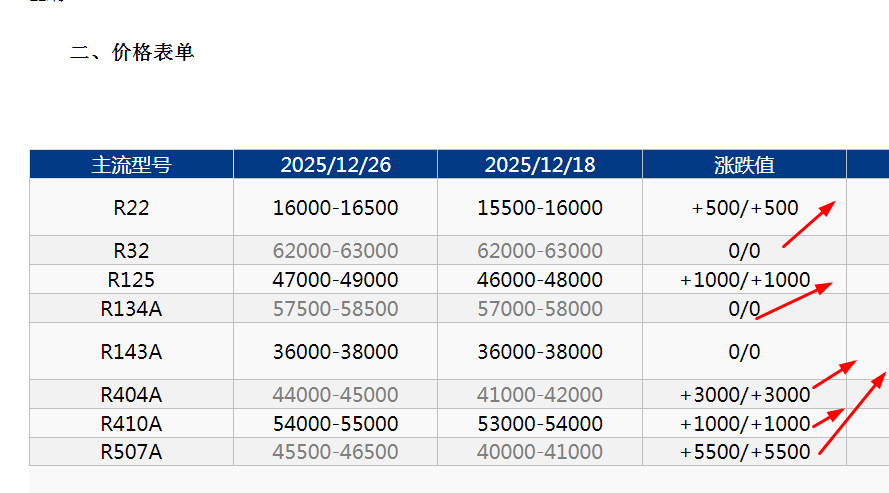Image resolution: width=889 pixels, height=493 pixels.
Task: Select the R32 price cell 62000-63000 under 12/26
Action: pyautogui.click(x=336, y=250)
